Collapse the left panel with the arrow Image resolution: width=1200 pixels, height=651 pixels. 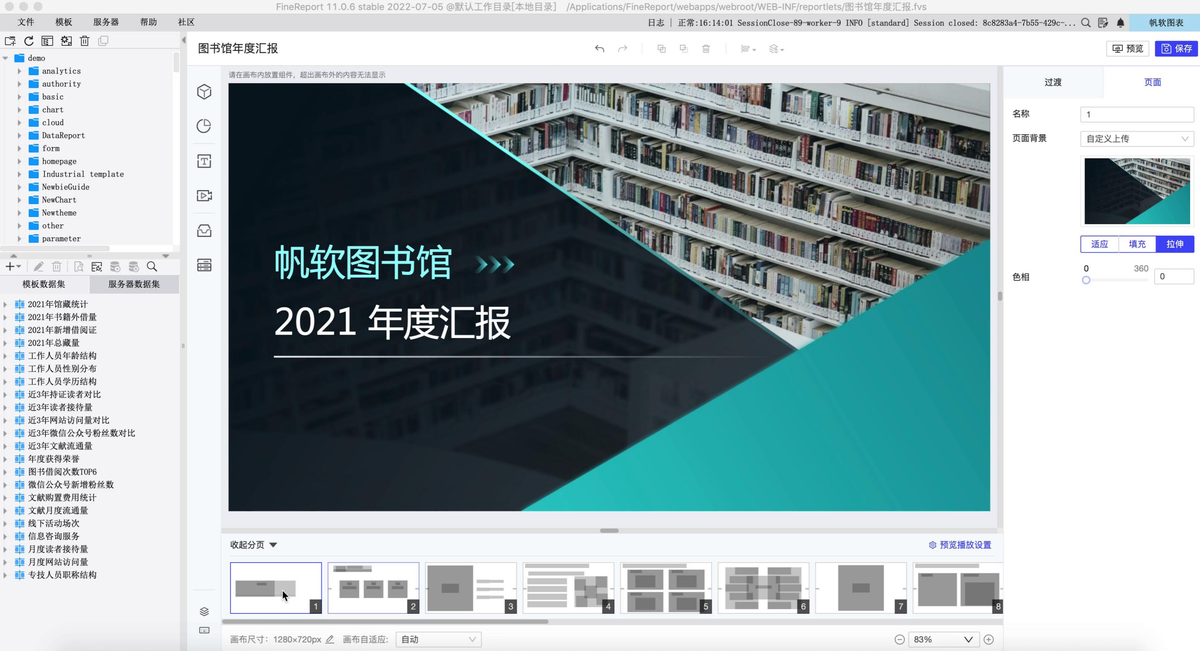pyautogui.click(x=183, y=41)
